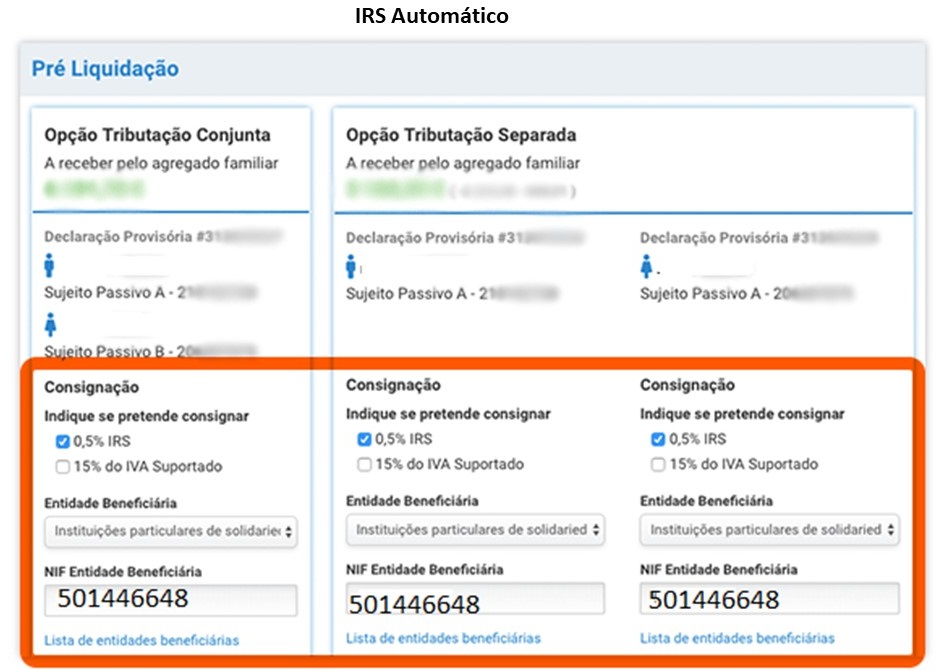Expand Entidade Beneficiária dropdown in first Separada column
The height and width of the screenshot is (671, 937).
(475, 530)
